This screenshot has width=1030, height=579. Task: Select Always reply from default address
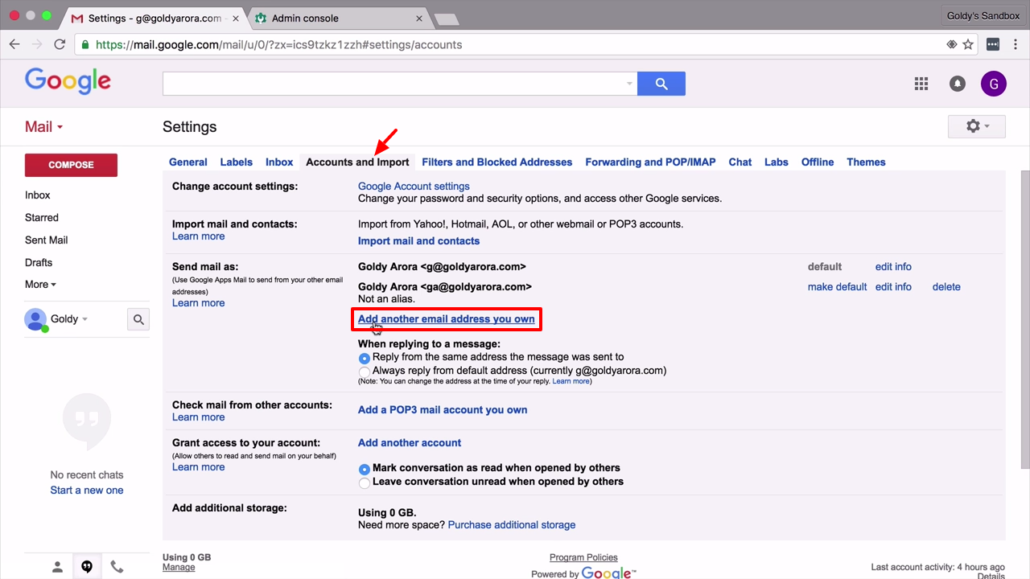coord(364,371)
